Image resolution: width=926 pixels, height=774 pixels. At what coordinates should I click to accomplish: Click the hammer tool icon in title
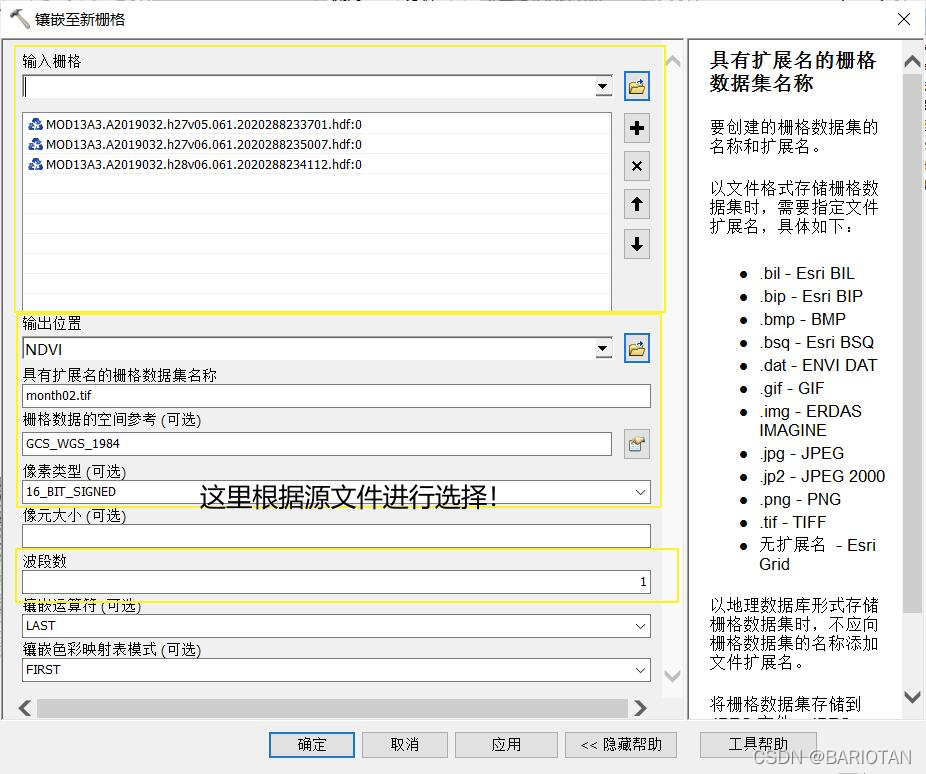coord(19,19)
